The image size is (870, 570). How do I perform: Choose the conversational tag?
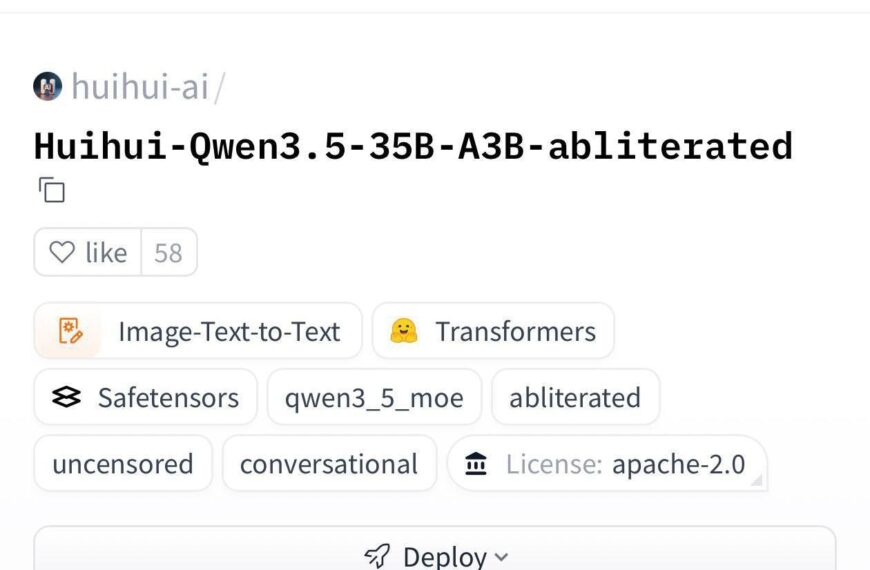point(329,464)
